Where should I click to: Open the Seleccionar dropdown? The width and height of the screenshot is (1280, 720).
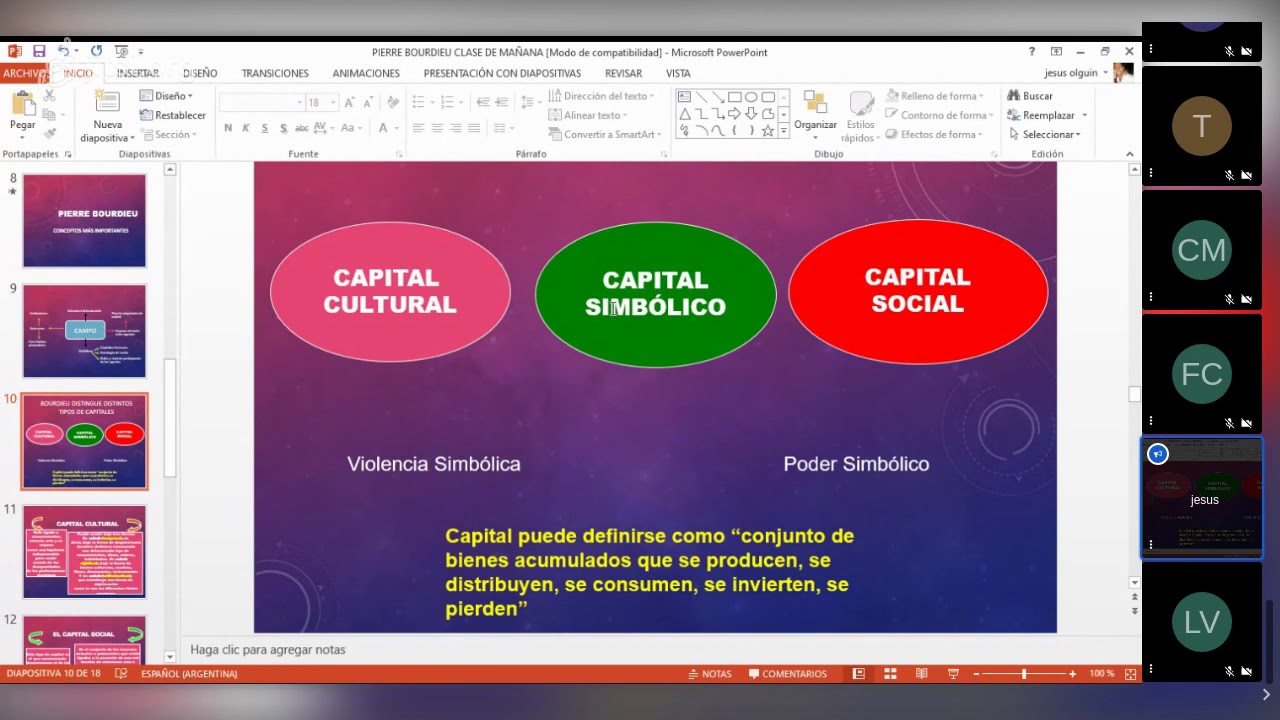pyautogui.click(x=1044, y=134)
